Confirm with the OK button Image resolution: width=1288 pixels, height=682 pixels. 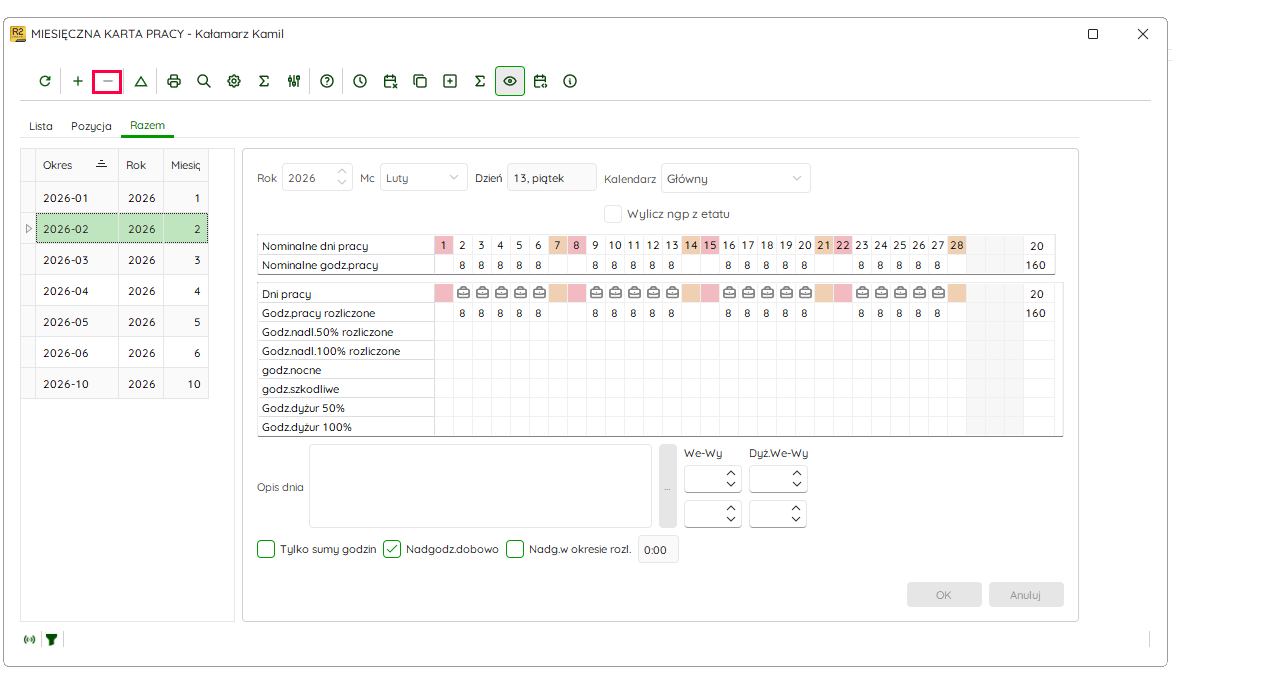944,595
